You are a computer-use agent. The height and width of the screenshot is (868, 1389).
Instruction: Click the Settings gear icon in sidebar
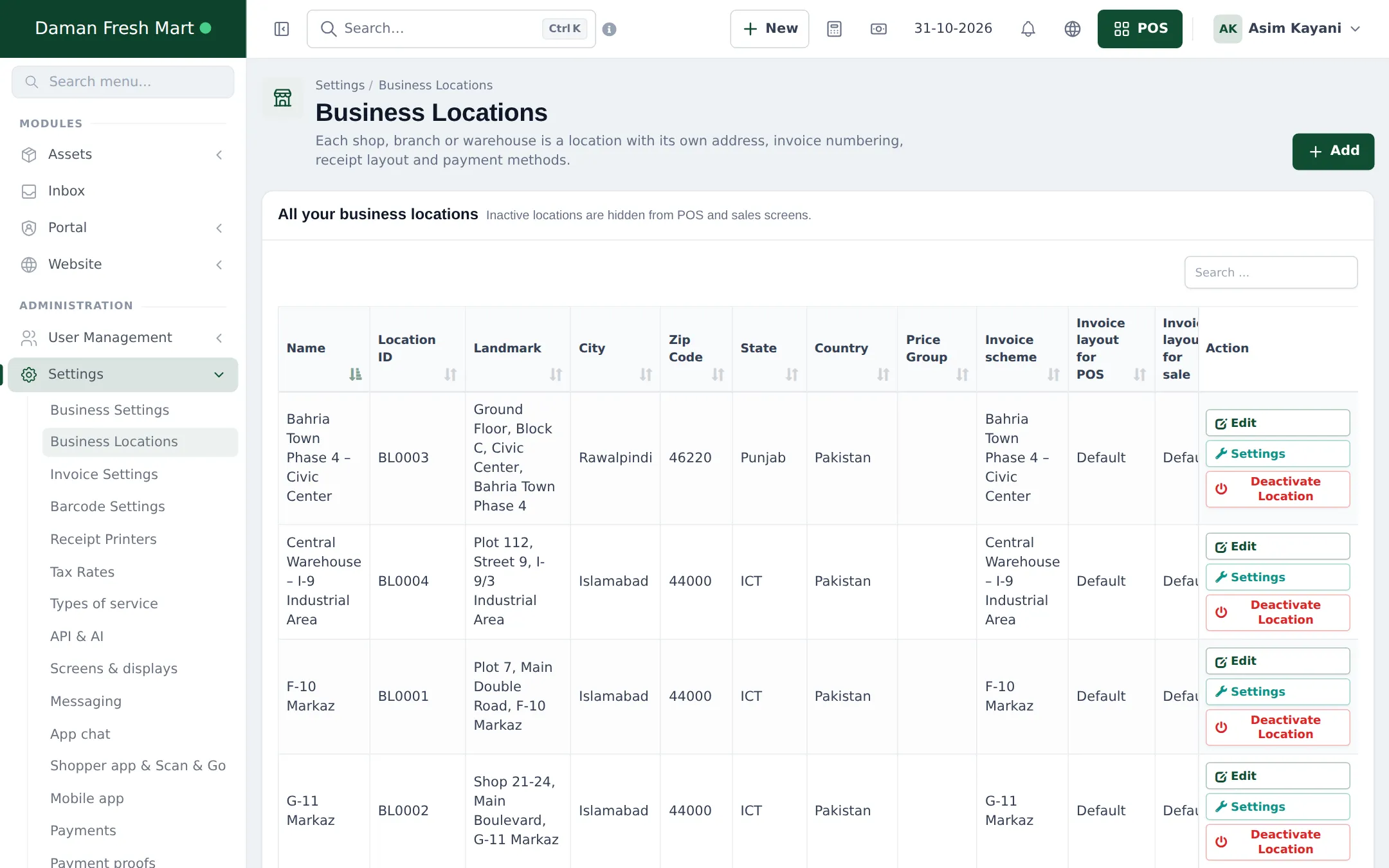pyautogui.click(x=29, y=375)
